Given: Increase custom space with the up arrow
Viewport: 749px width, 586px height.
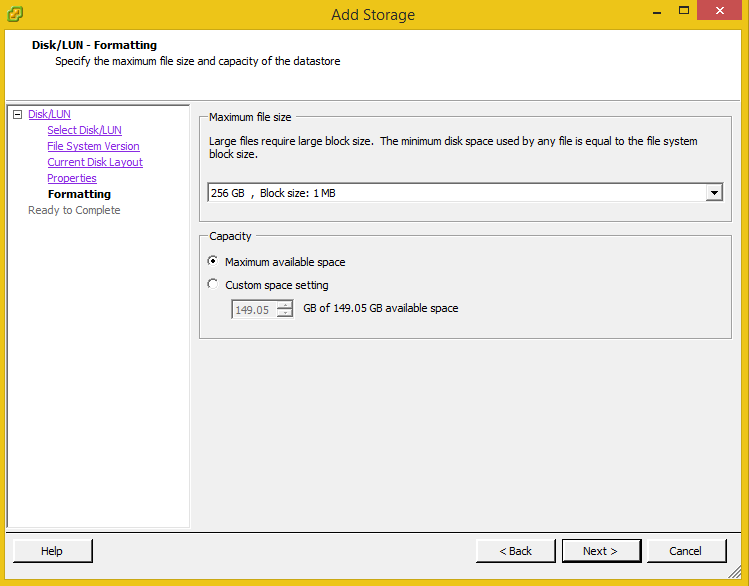Looking at the screenshot, I should tap(285, 305).
